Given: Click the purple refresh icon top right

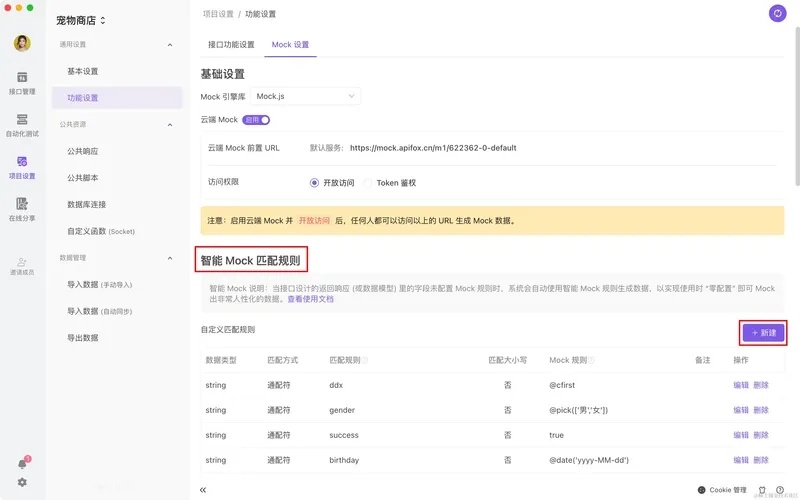Looking at the screenshot, I should click(x=777, y=14).
